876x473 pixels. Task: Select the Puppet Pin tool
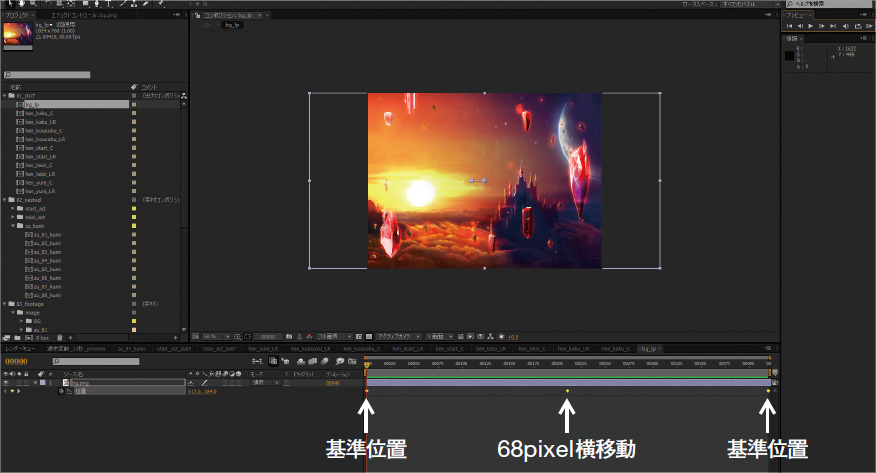tap(160, 3)
